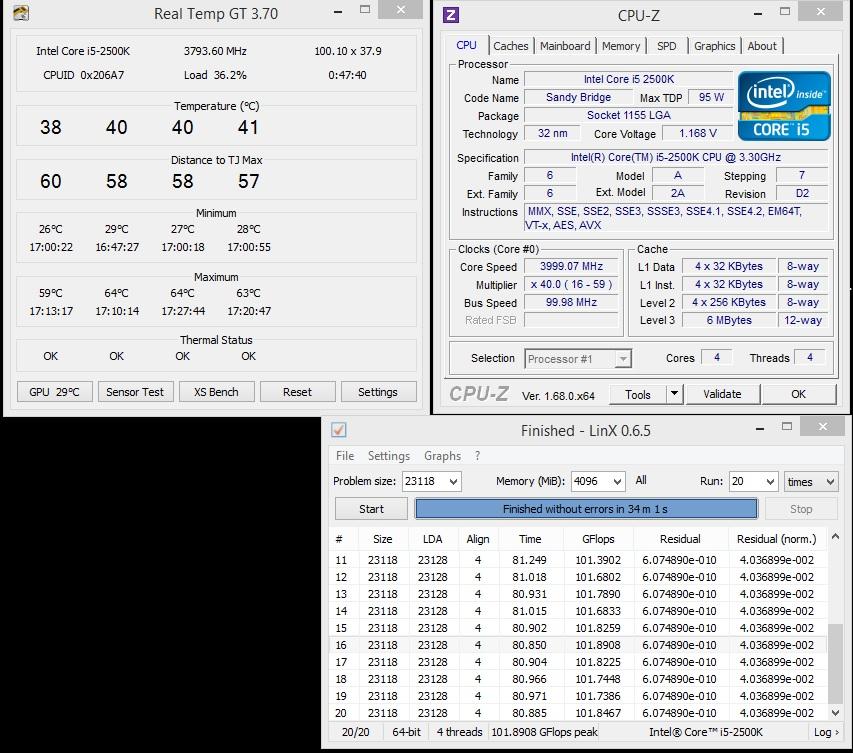853x753 pixels.
Task: Open the About tab in CPU-Z
Action: pyautogui.click(x=762, y=46)
